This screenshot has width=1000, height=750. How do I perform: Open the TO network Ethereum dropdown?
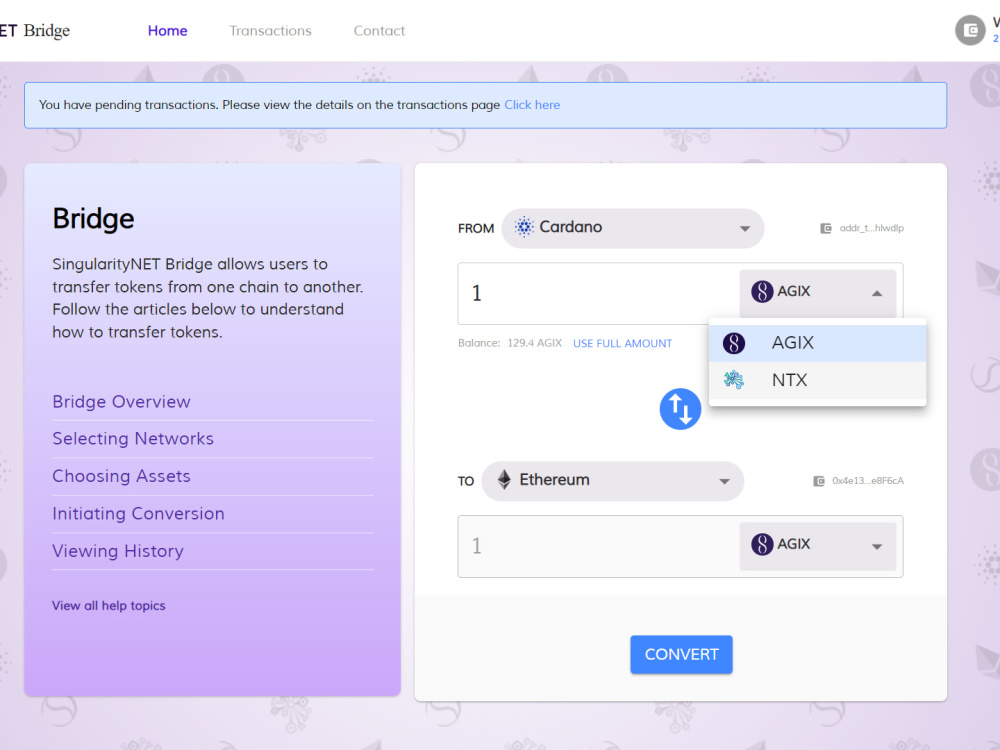(612, 481)
